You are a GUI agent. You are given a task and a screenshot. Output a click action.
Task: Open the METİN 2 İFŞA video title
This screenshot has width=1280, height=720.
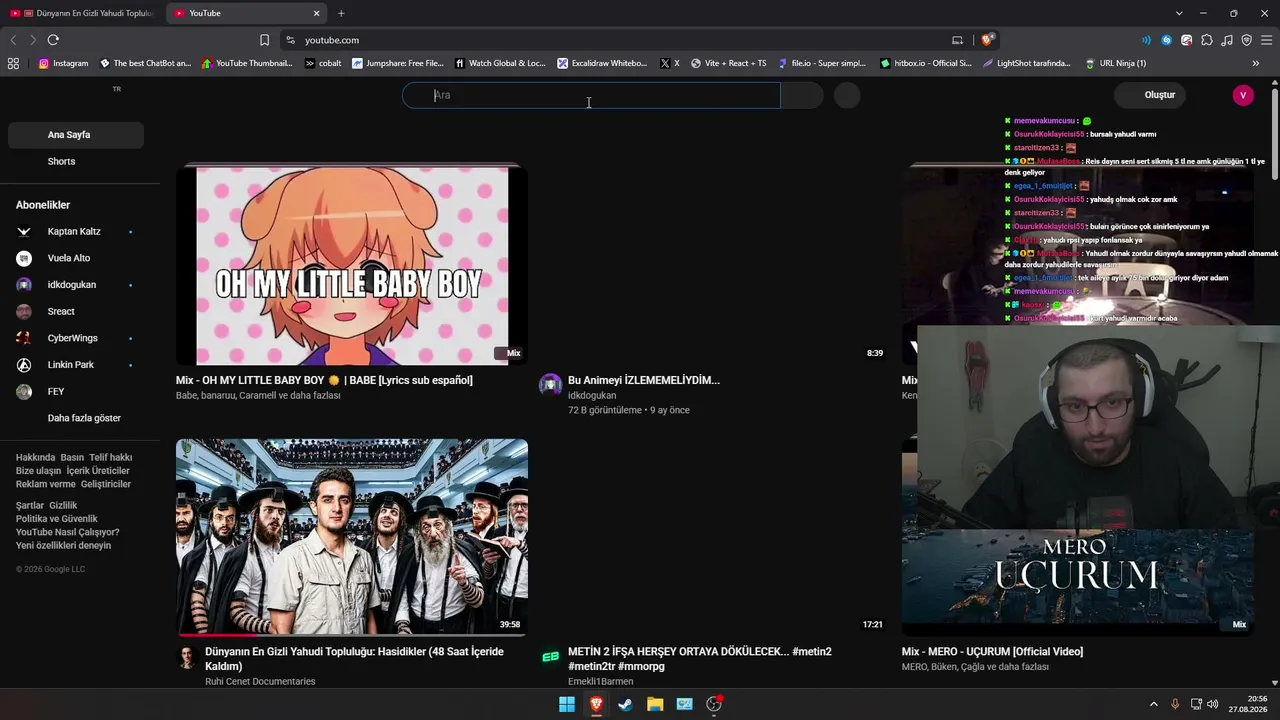(700, 659)
